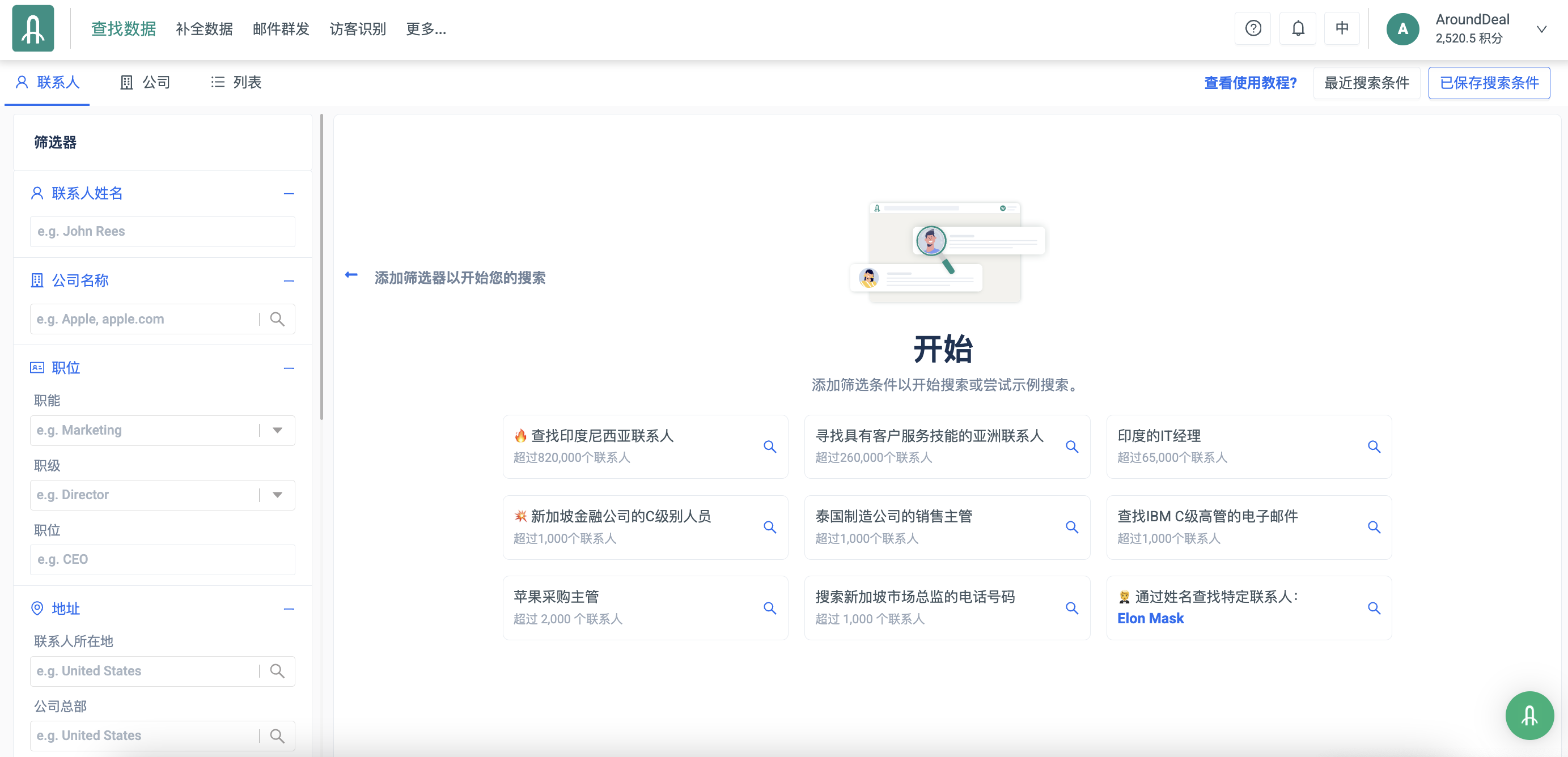The height and width of the screenshot is (757, 1568).
Task: Switch to the Company tab
Action: tap(146, 82)
